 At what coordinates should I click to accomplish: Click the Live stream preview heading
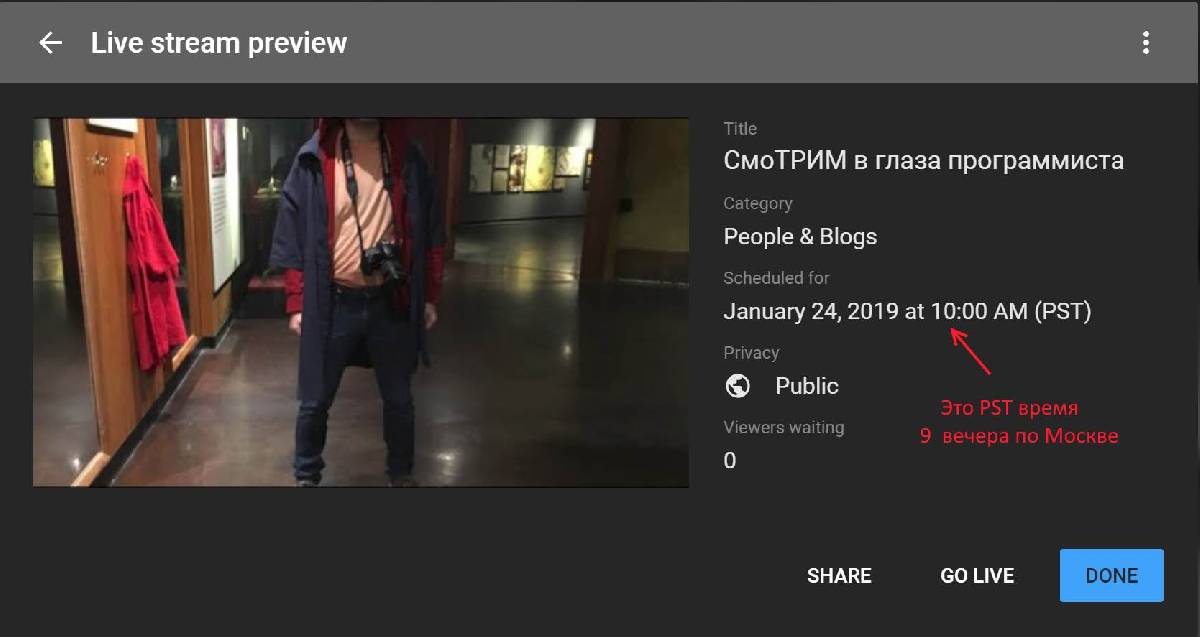tap(219, 43)
